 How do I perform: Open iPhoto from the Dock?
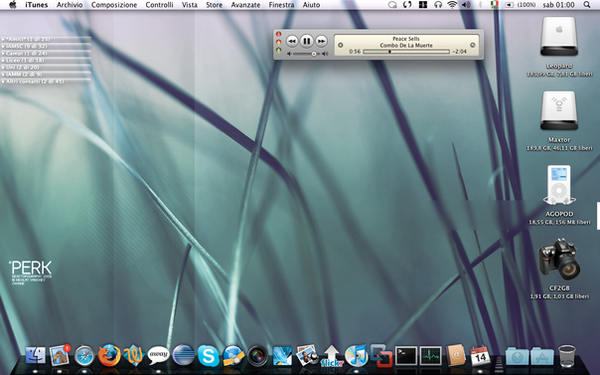307,355
